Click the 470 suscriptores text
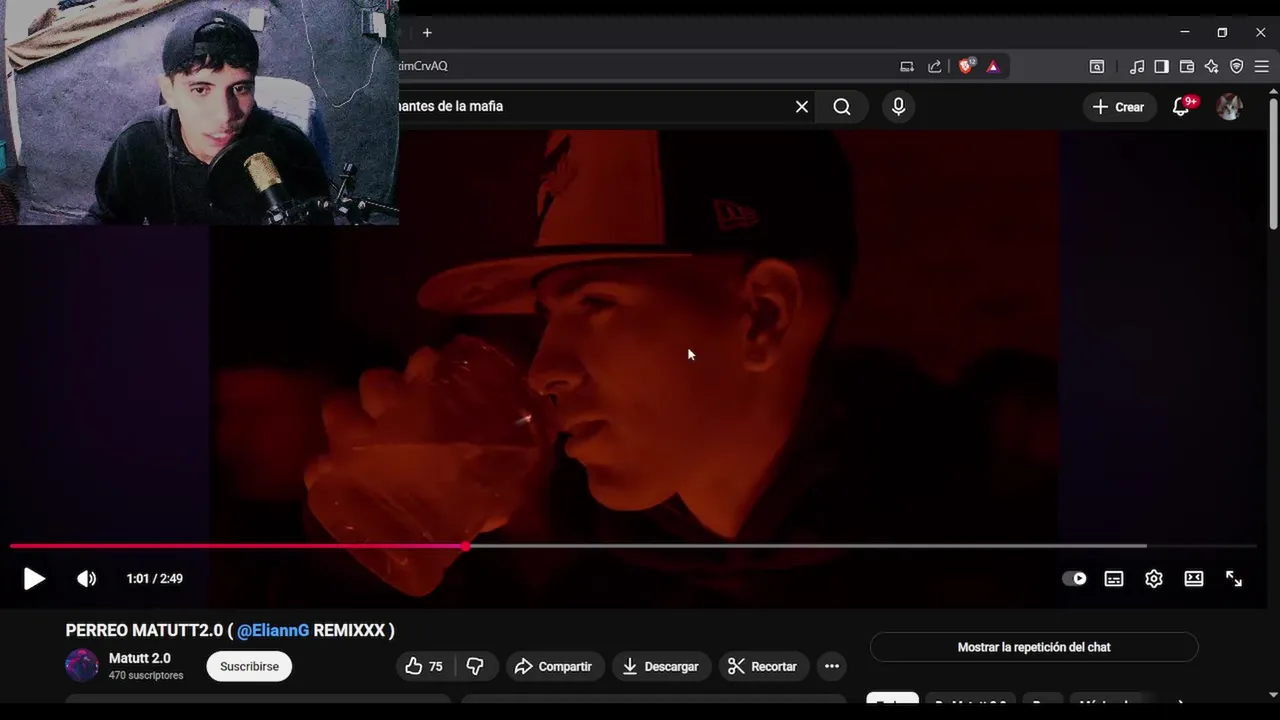Viewport: 1280px width, 720px height. (x=146, y=676)
